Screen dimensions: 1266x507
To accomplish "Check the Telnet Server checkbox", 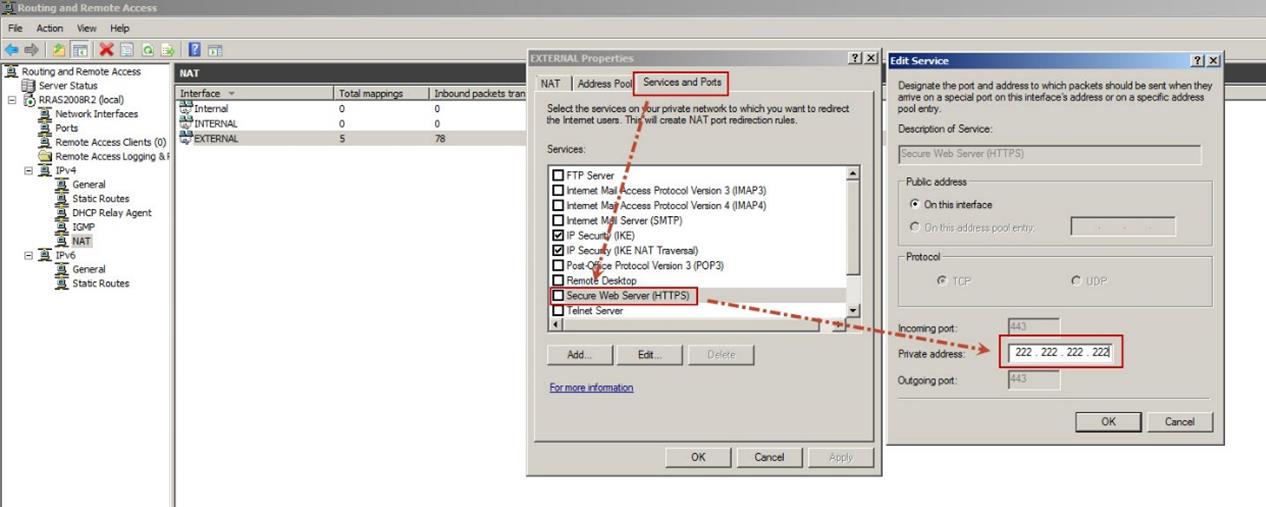I will pos(558,311).
